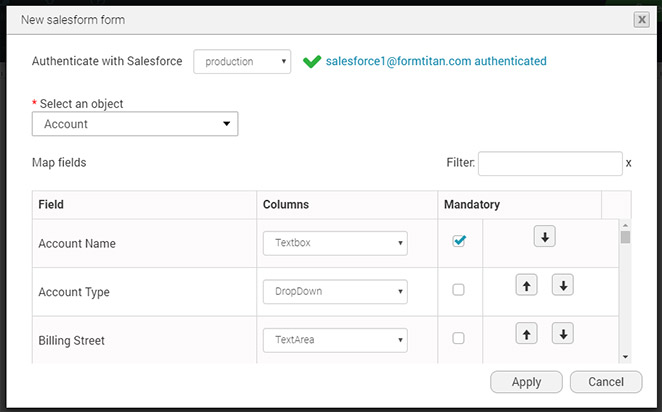
Task: Check Mandatory for Billing Street
Action: [x=459, y=338]
